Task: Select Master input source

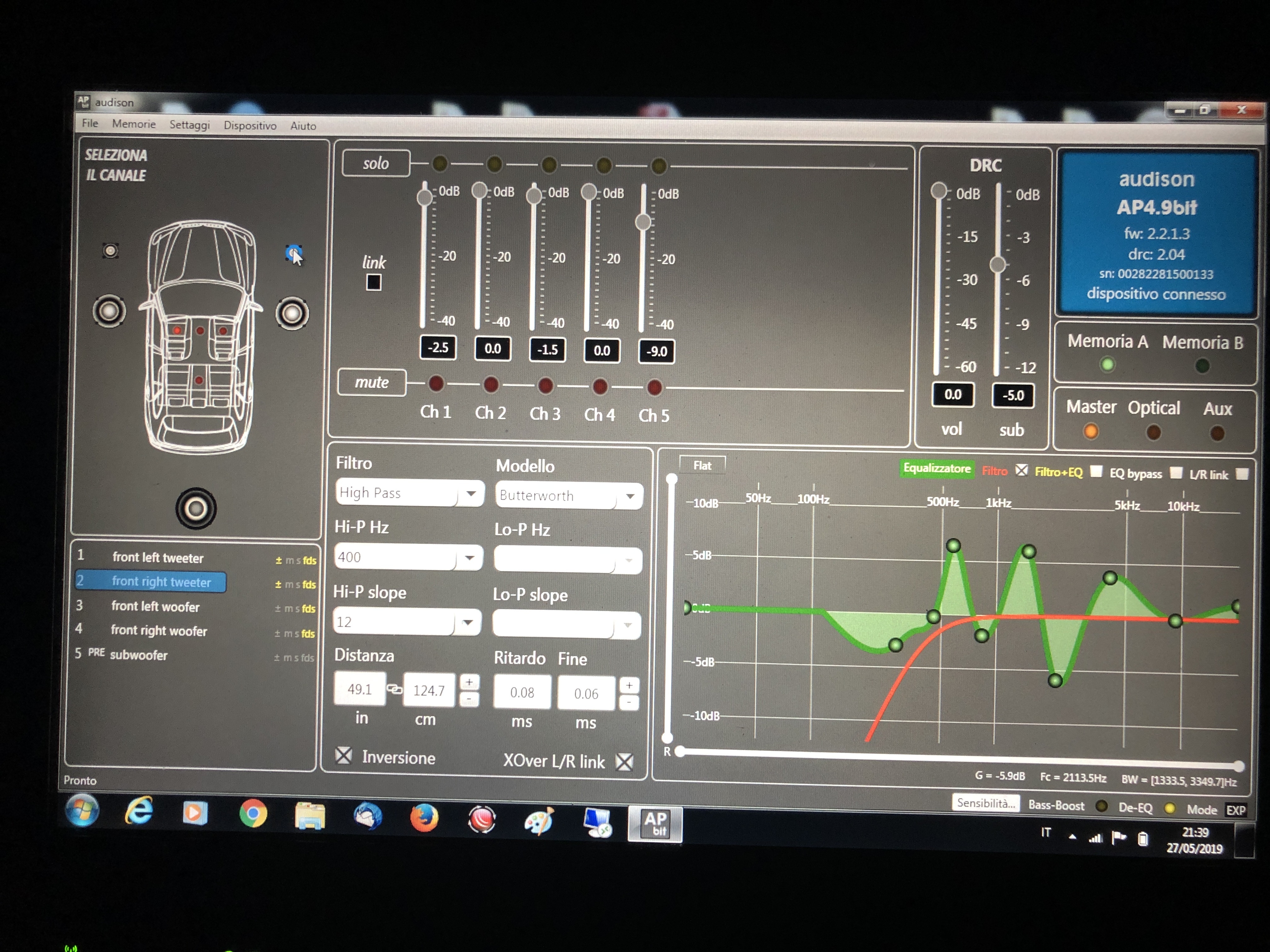Action: click(x=1091, y=431)
